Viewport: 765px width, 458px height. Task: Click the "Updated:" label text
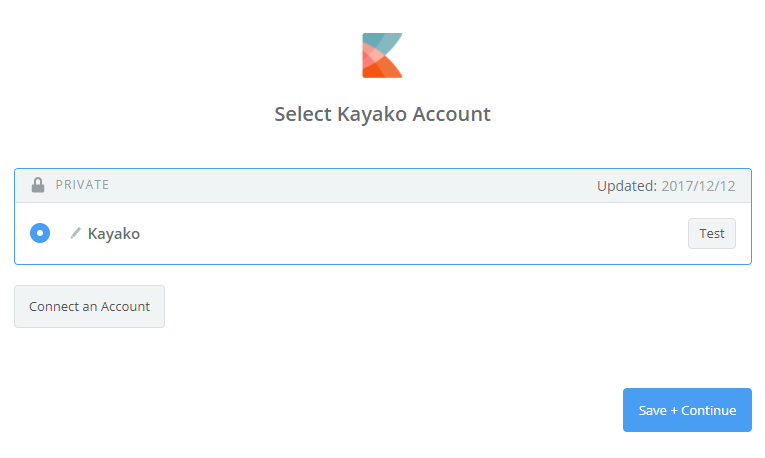626,186
